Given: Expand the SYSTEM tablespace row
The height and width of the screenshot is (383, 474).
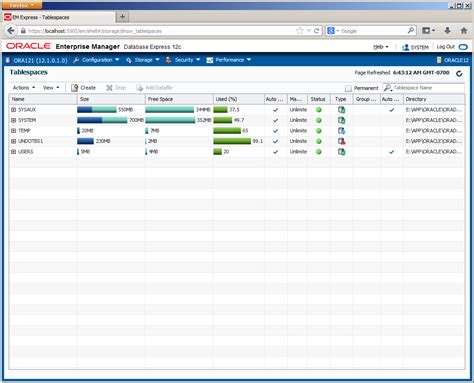Looking at the screenshot, I should tap(13, 120).
